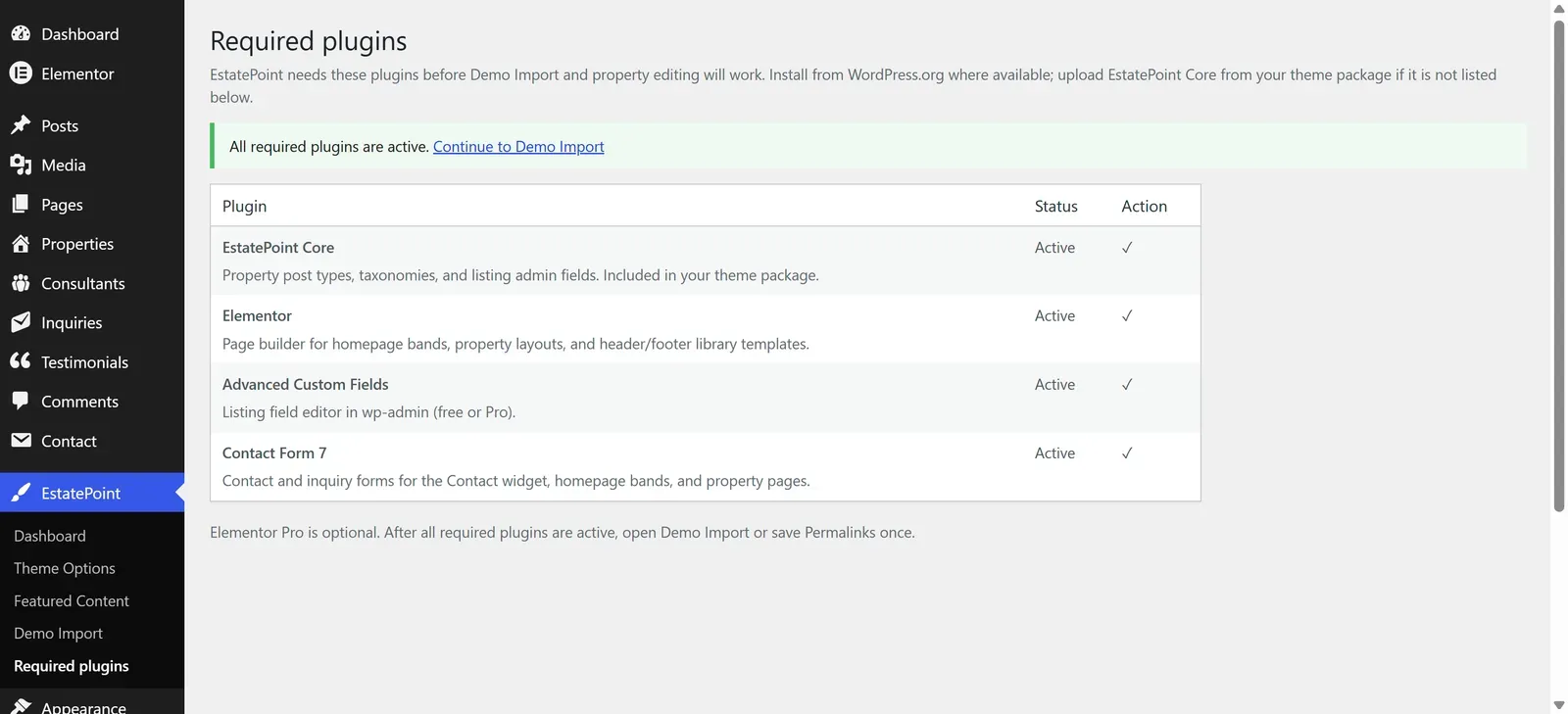Click Active status for Contact Form 7
1568x714 pixels.
1054,452
